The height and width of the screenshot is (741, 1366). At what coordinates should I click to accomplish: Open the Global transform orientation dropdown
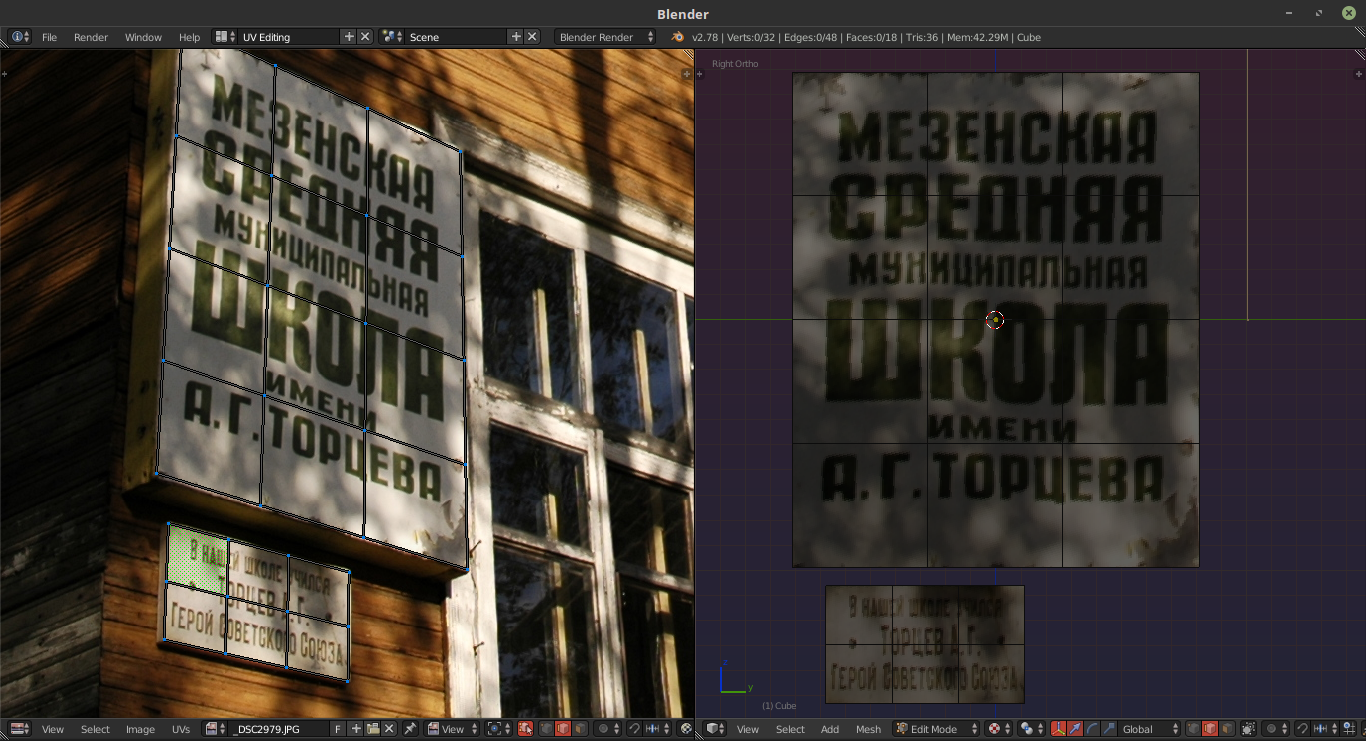tap(1149, 729)
